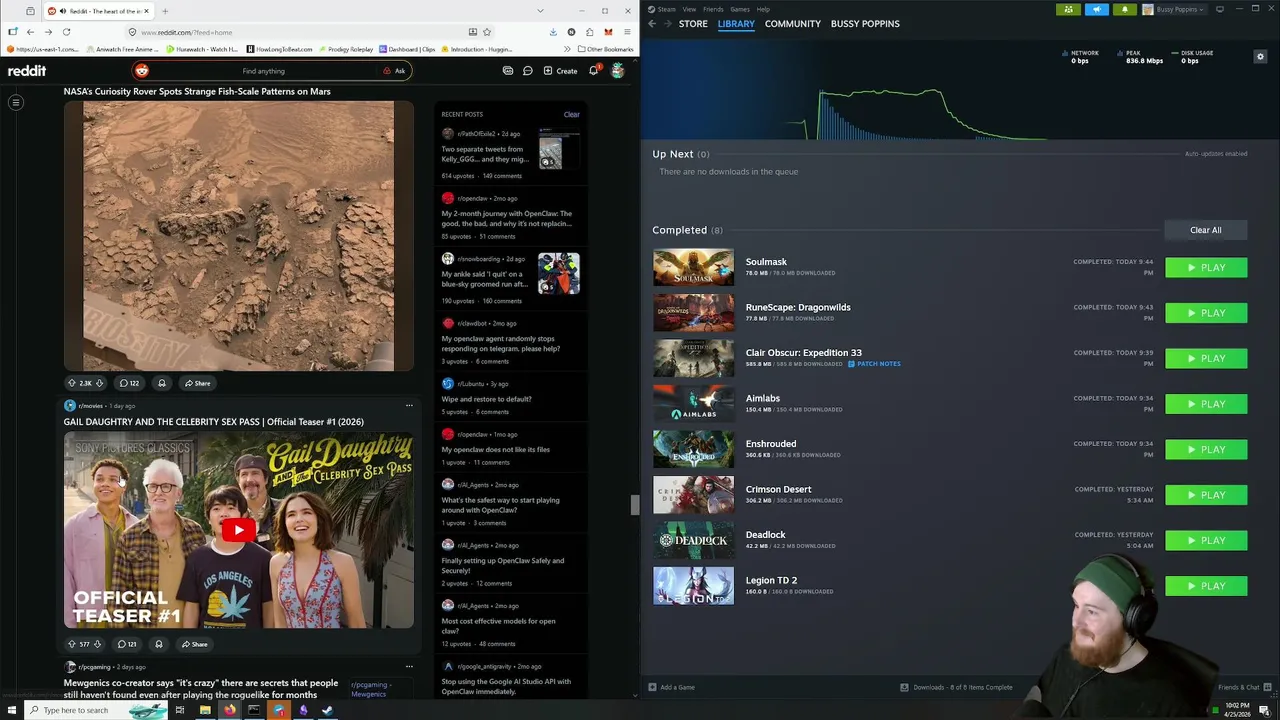Viewport: 1280px width, 720px height.
Task: Share the Curiosity Rover post
Action: coord(197,383)
